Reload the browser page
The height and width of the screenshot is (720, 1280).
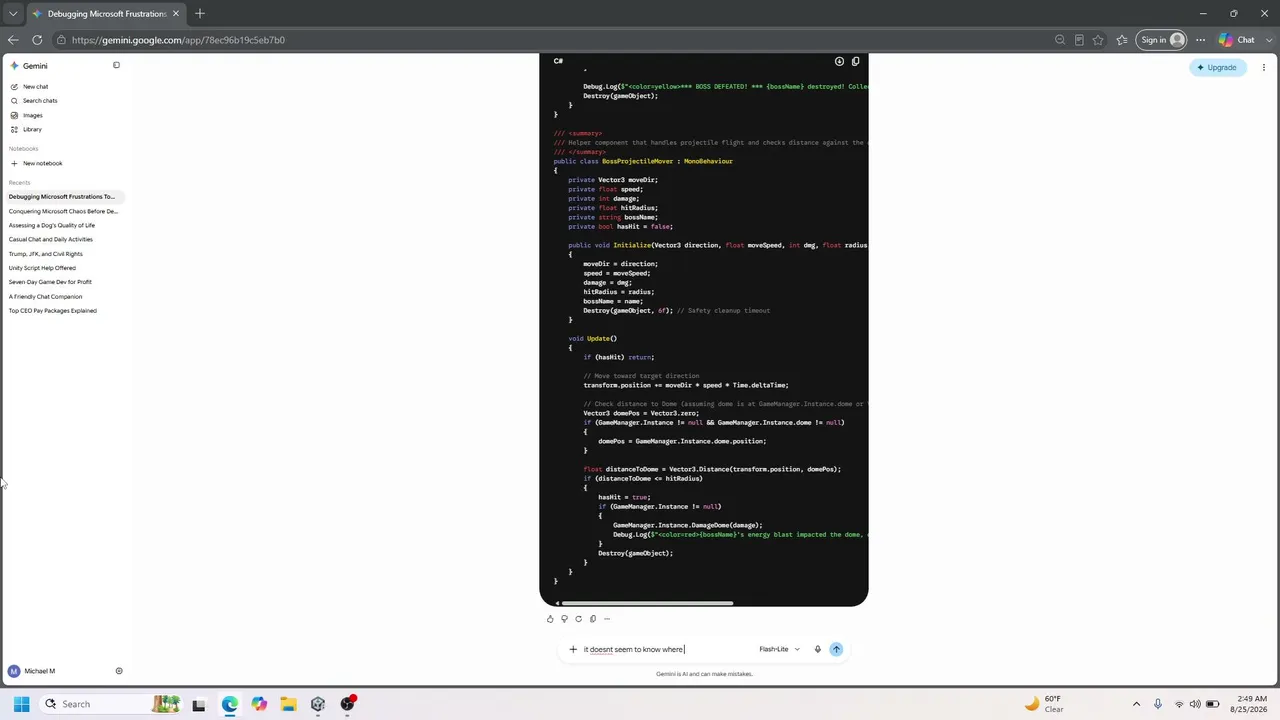point(37,40)
